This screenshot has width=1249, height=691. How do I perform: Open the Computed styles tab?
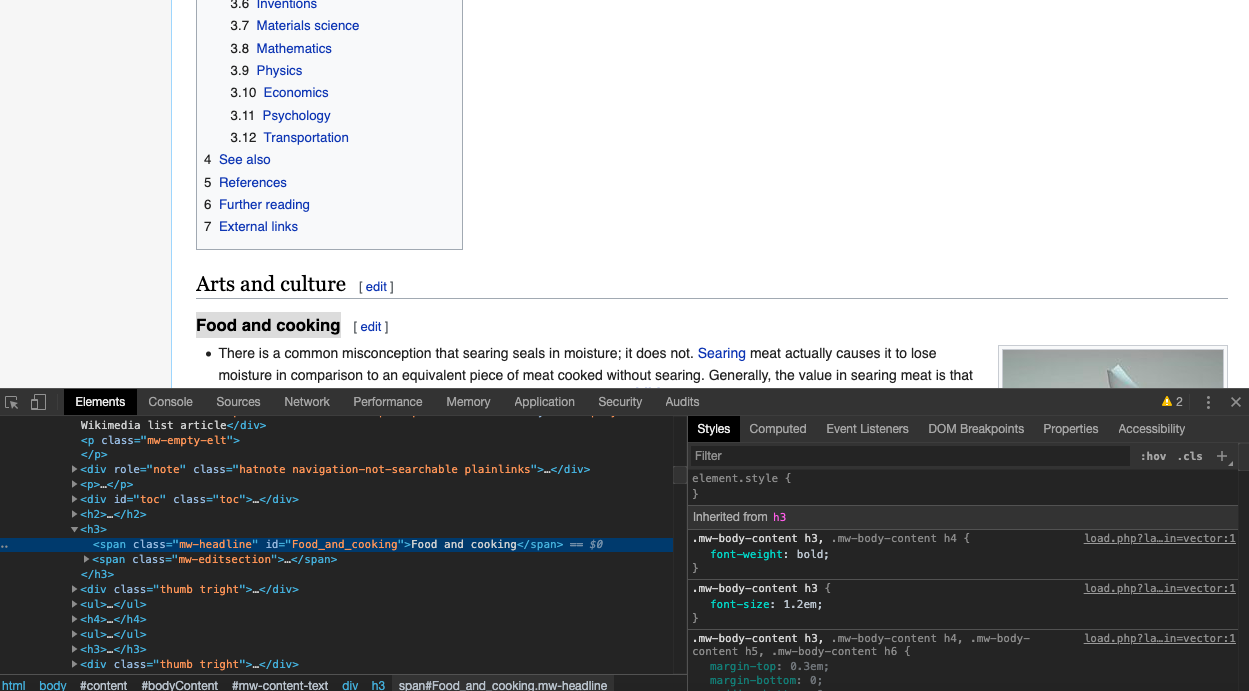[778, 428]
